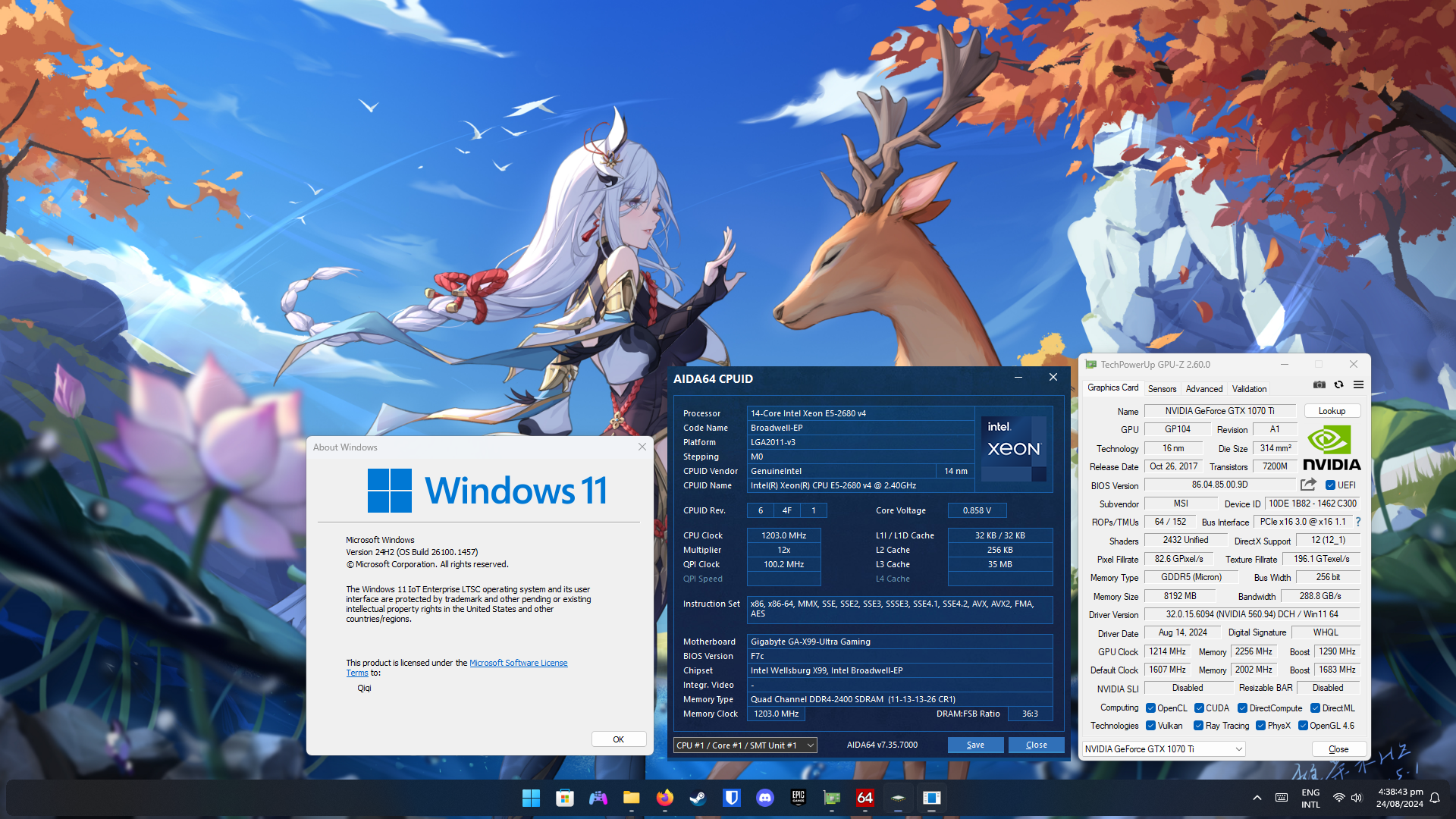The width and height of the screenshot is (1456, 819).
Task: Click the NVIDIA logo in GPU-Z
Action: coord(1332,447)
